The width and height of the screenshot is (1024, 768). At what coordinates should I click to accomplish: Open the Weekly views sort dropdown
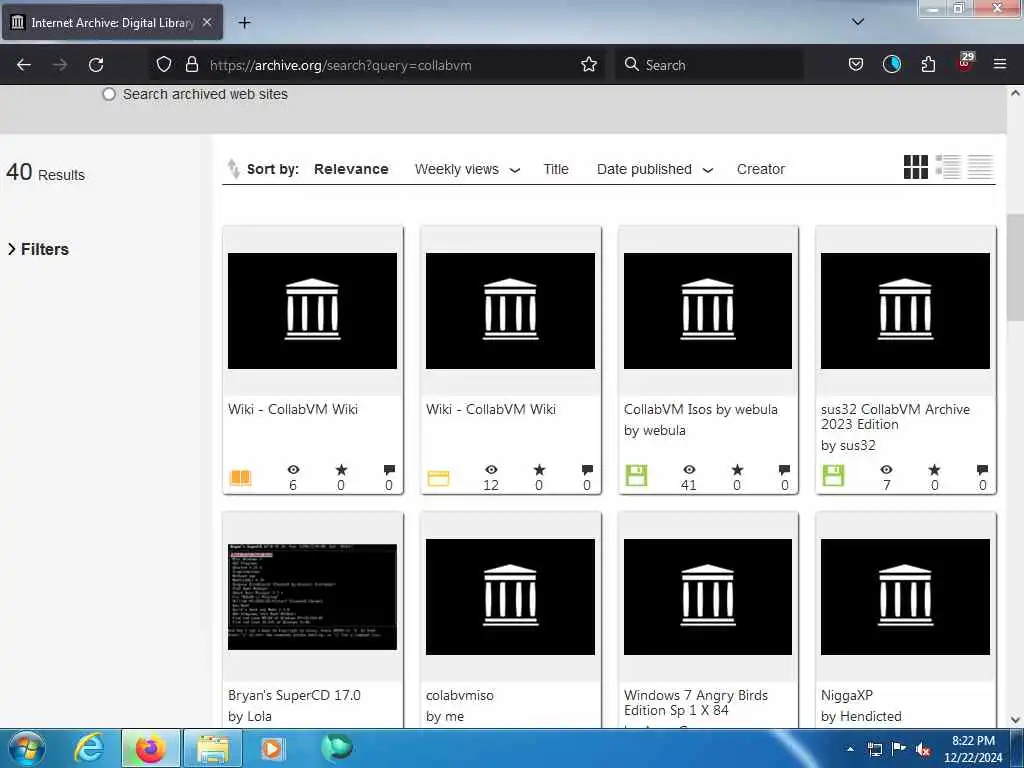click(x=468, y=169)
